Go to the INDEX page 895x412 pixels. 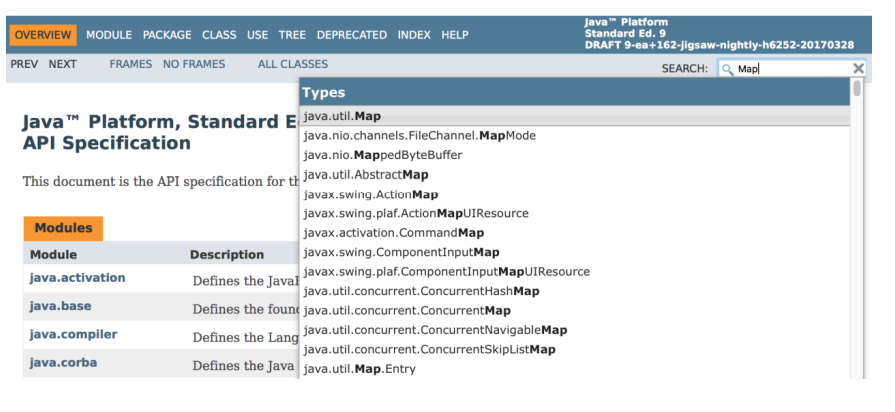pyautogui.click(x=414, y=35)
